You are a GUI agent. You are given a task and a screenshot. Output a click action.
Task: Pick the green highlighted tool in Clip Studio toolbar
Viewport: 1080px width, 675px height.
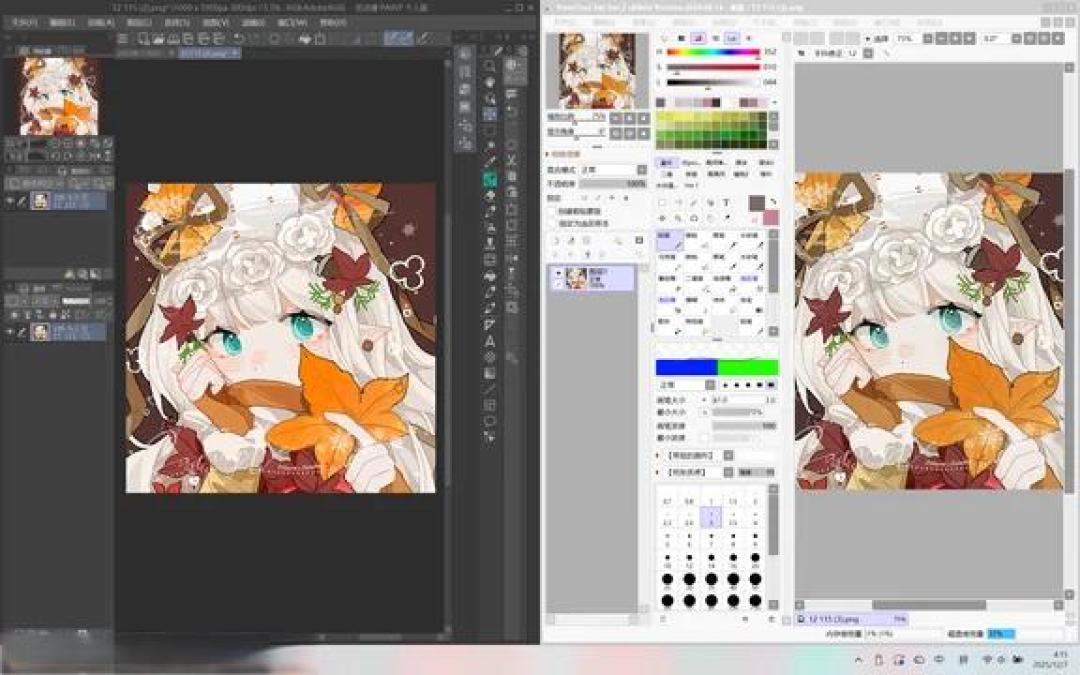(490, 180)
